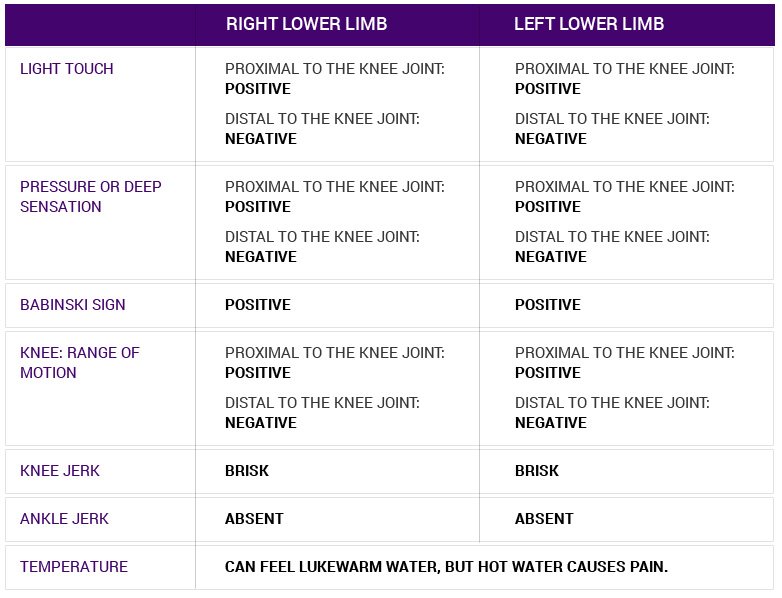Image resolution: width=782 pixels, height=598 pixels.
Task: Select the KNEE JERK row label
Action: (x=60, y=471)
